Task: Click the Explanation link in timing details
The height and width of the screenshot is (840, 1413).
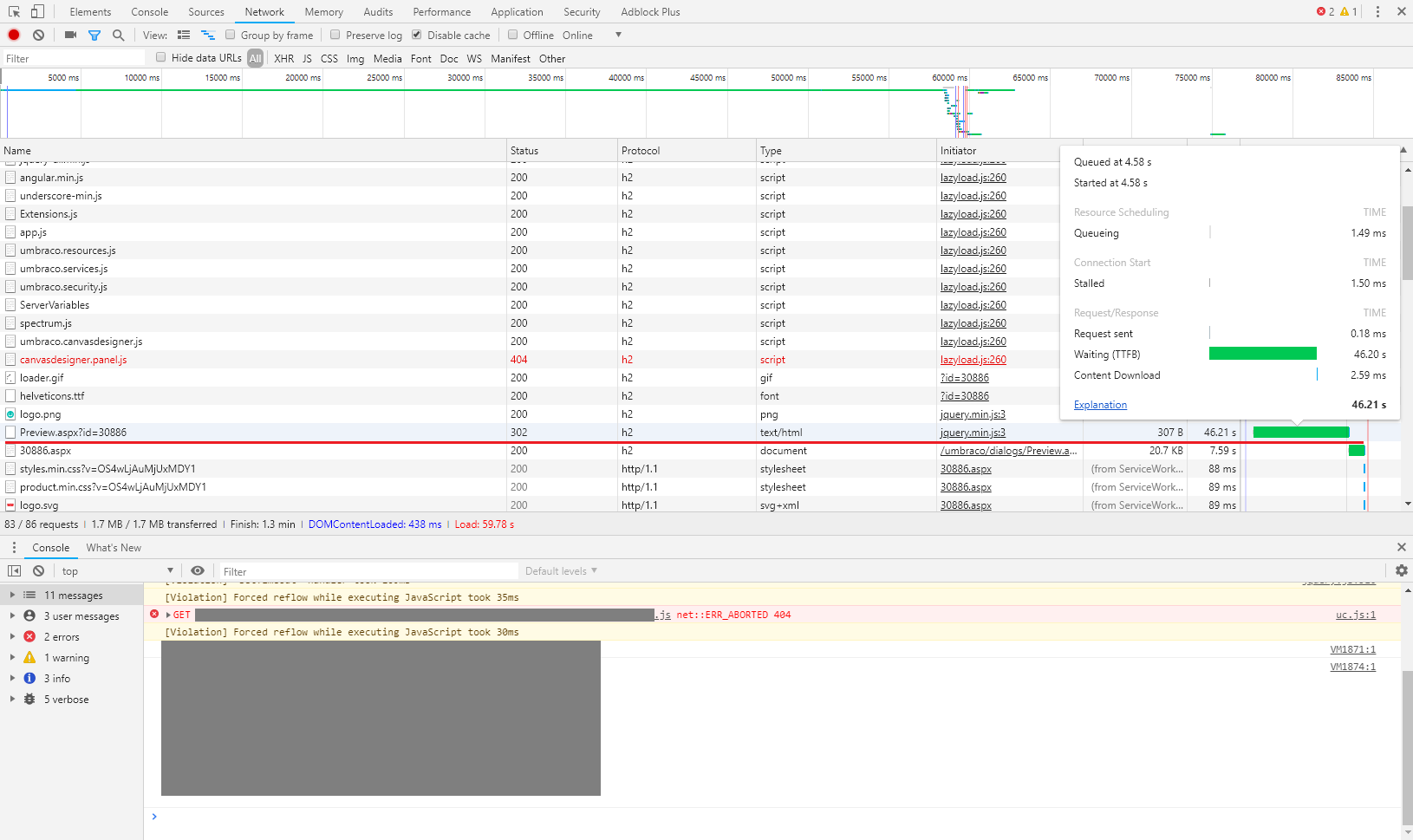Action: click(x=1099, y=405)
